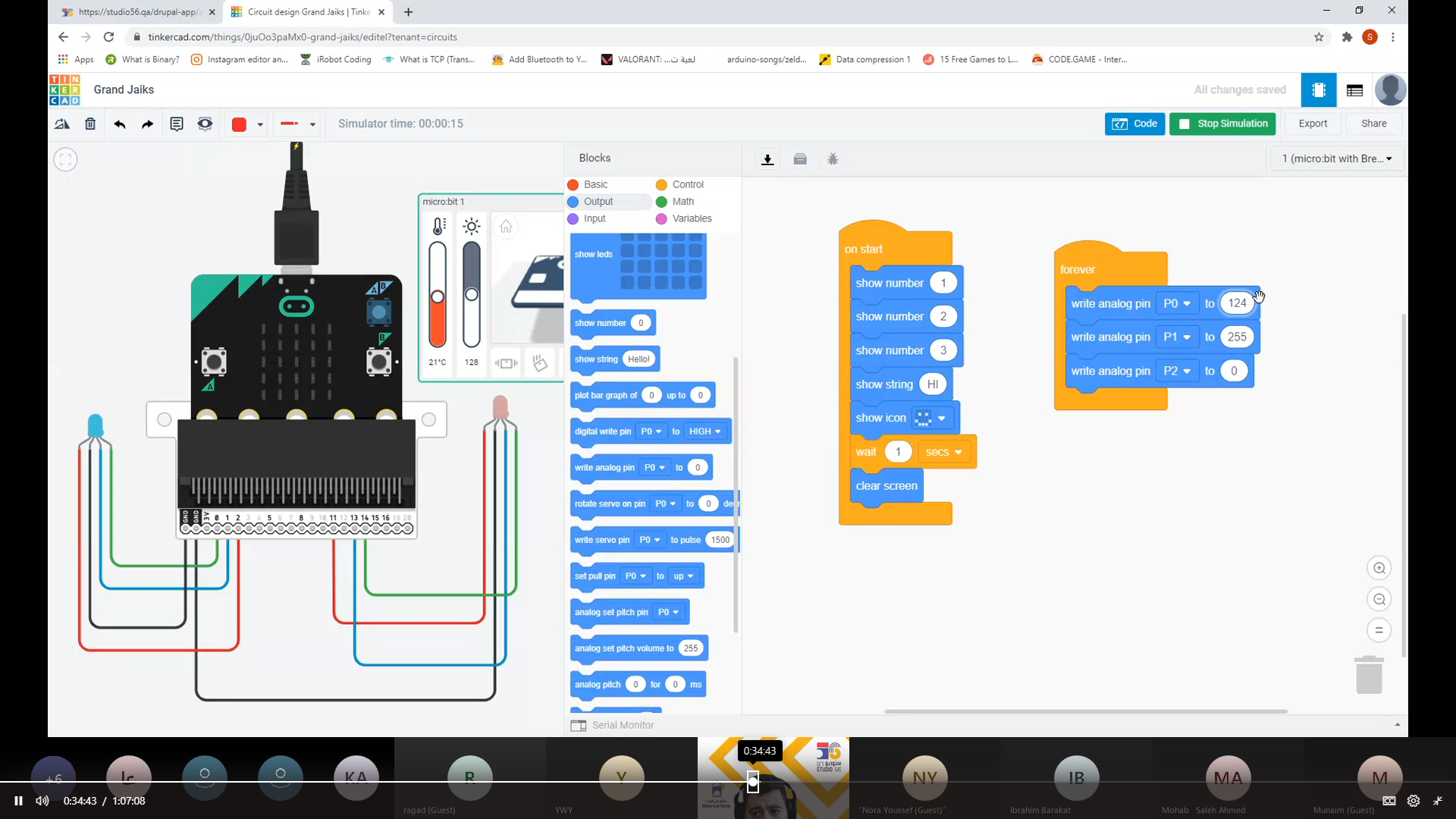This screenshot has height=819, width=1456.
Task: Click the component list view icon
Action: [x=1354, y=90]
